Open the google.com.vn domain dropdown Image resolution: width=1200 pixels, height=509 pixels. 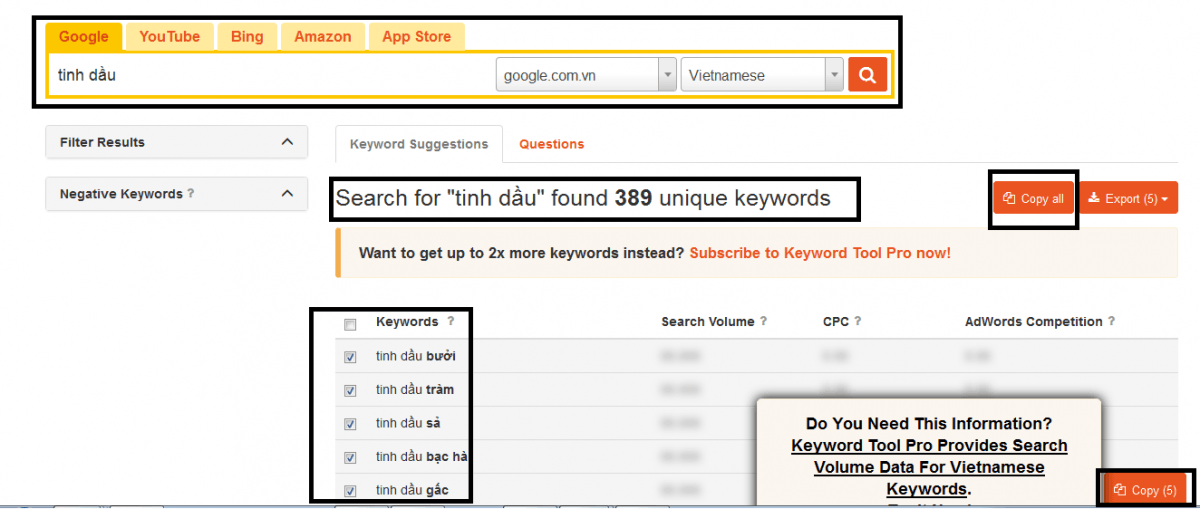pyautogui.click(x=586, y=75)
